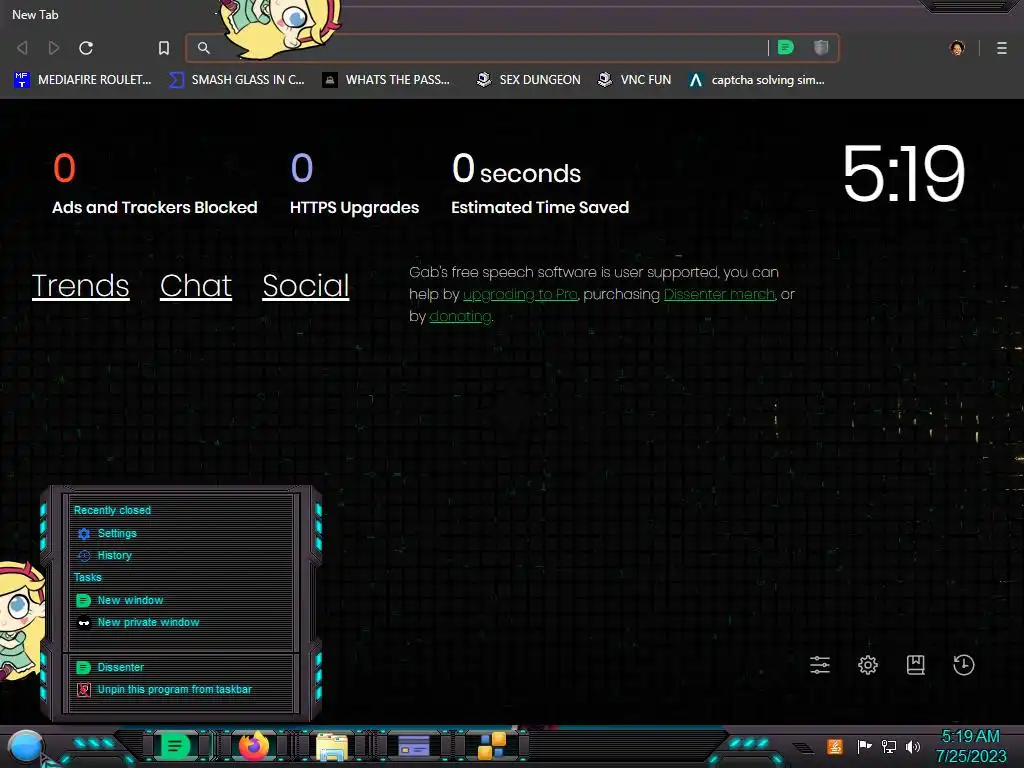The image size is (1024, 768).
Task: Open the Start orb button
Action: pos(26,747)
